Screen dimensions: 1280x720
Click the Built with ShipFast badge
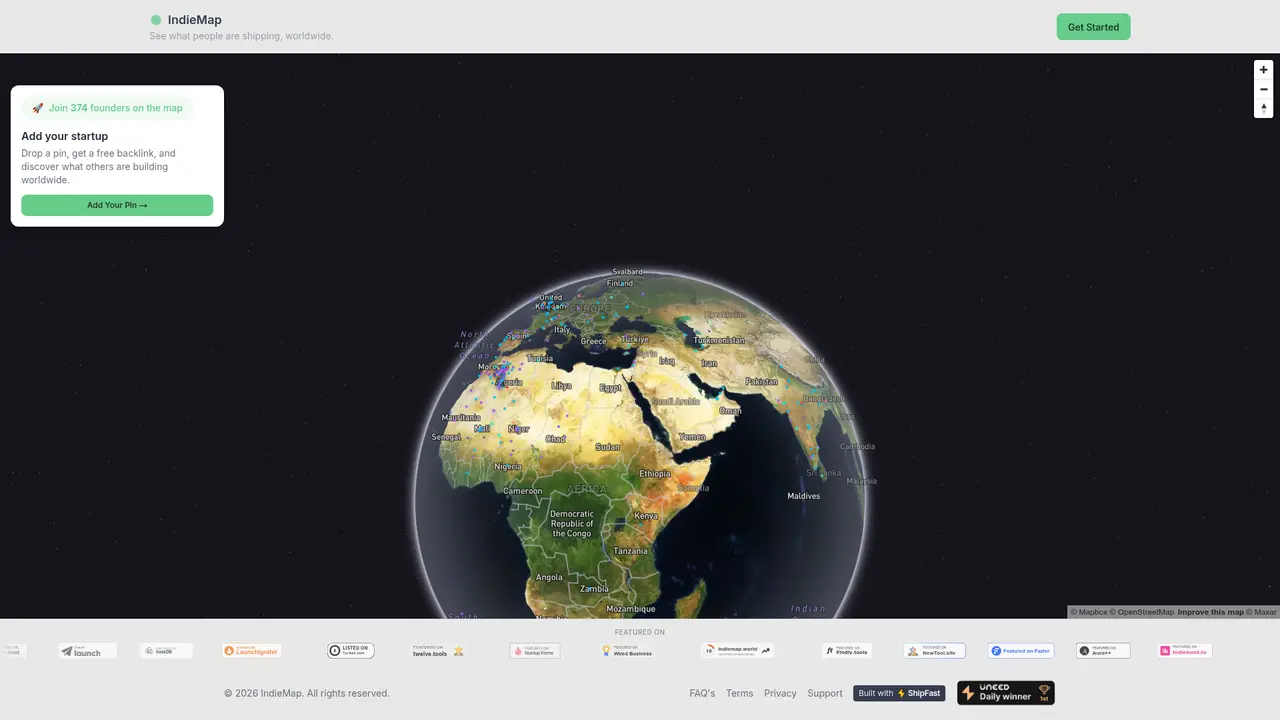[899, 693]
